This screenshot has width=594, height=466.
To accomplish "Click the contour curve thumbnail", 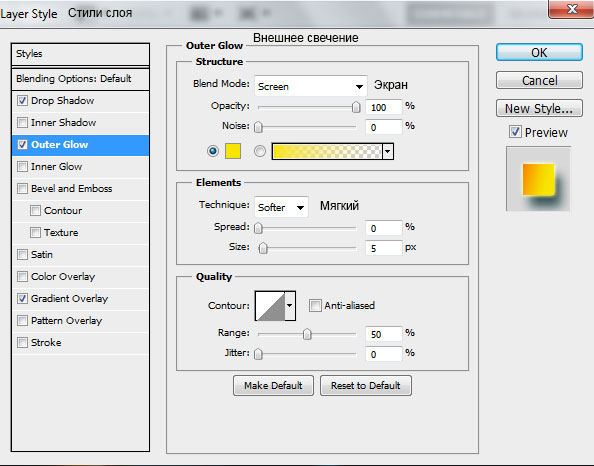I will pos(270,306).
